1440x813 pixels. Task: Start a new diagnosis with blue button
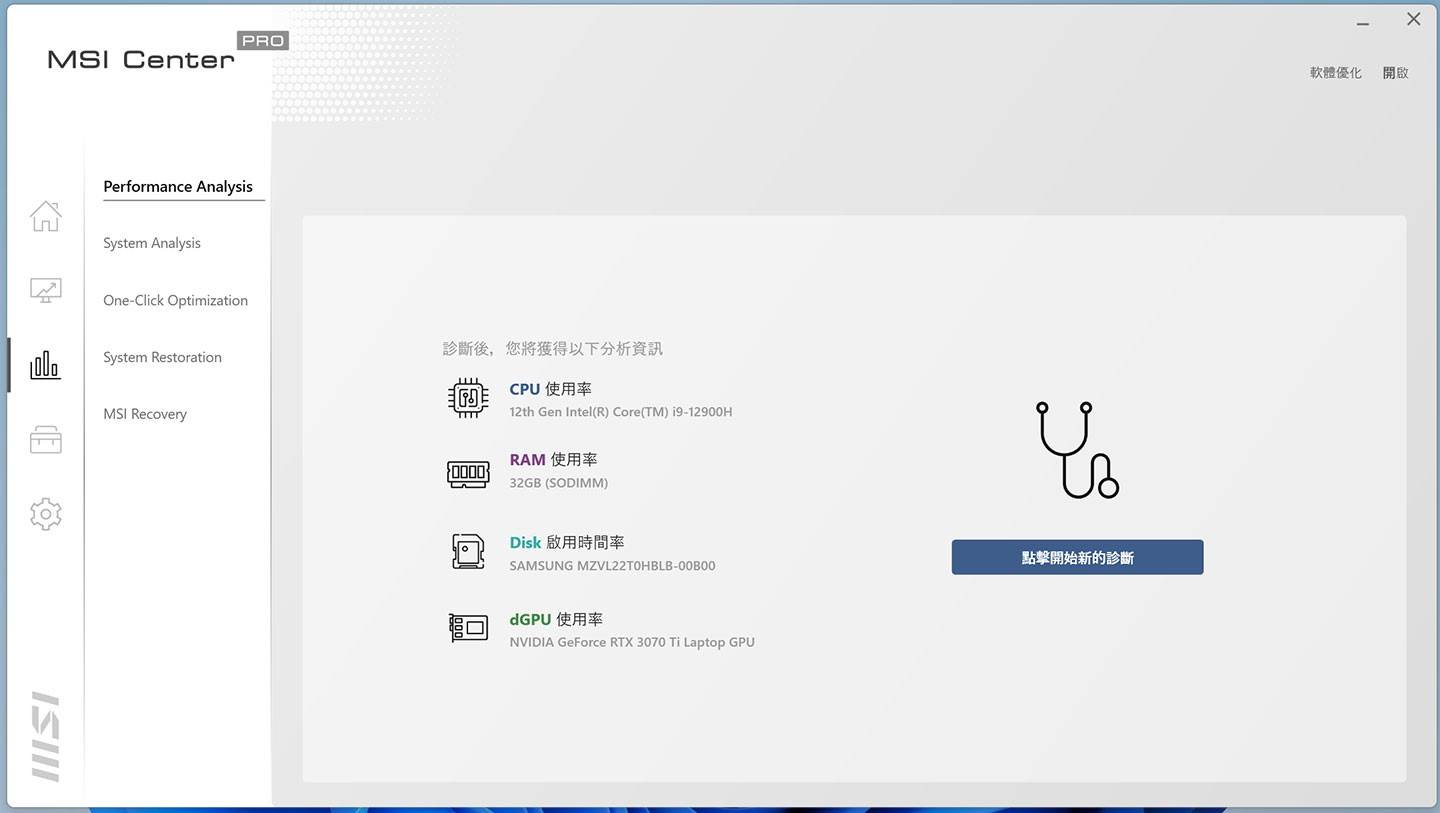coord(1077,557)
